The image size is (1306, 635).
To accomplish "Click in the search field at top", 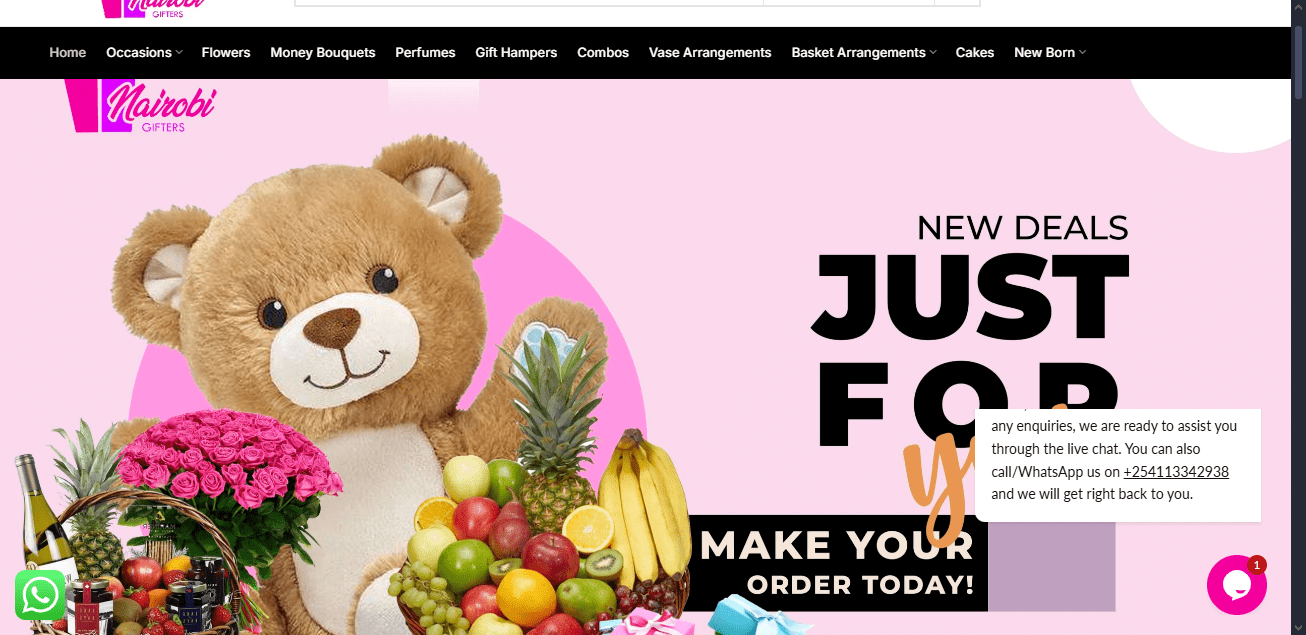I will 529,3.
